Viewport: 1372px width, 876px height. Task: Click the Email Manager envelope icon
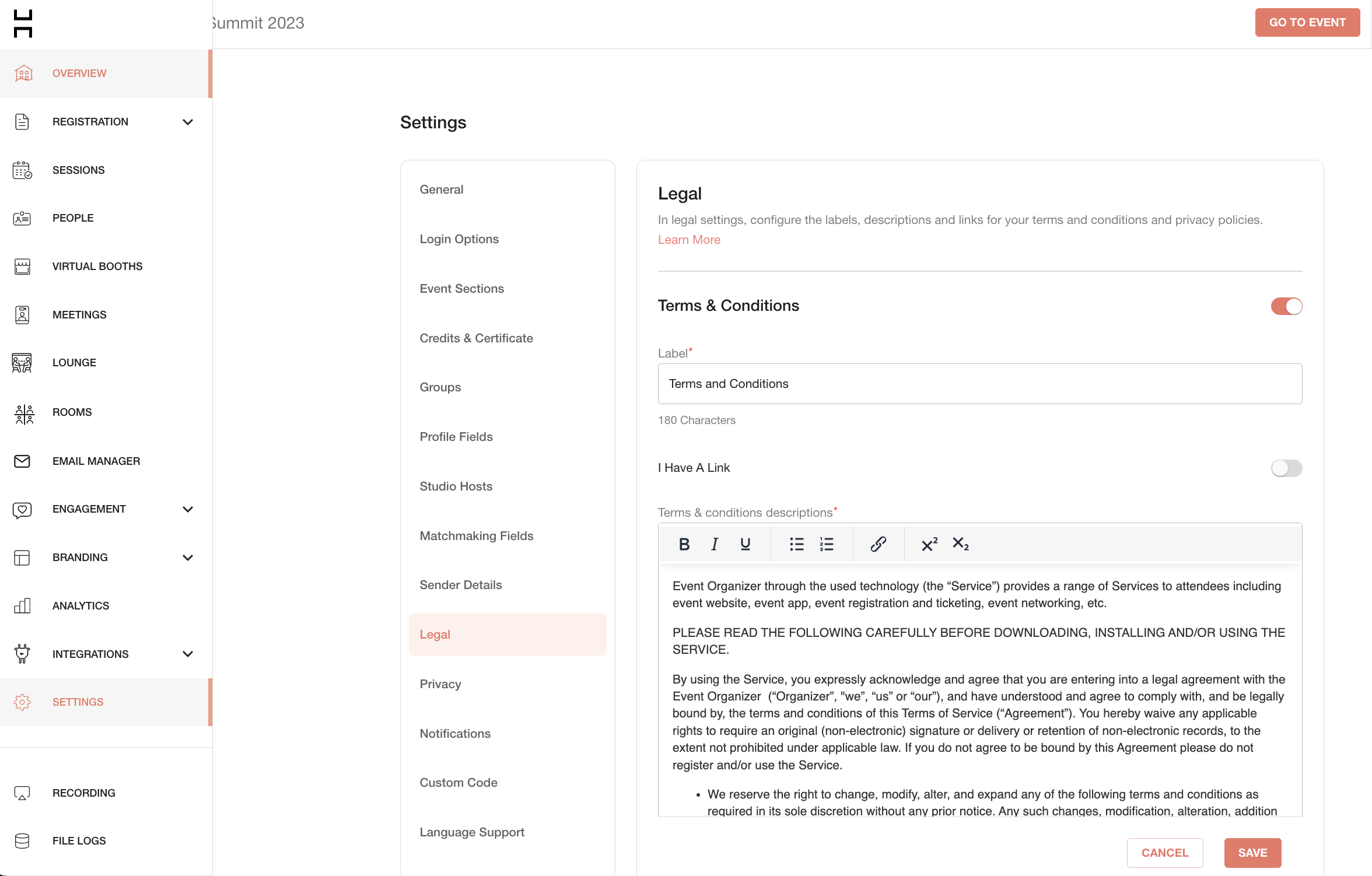22,461
